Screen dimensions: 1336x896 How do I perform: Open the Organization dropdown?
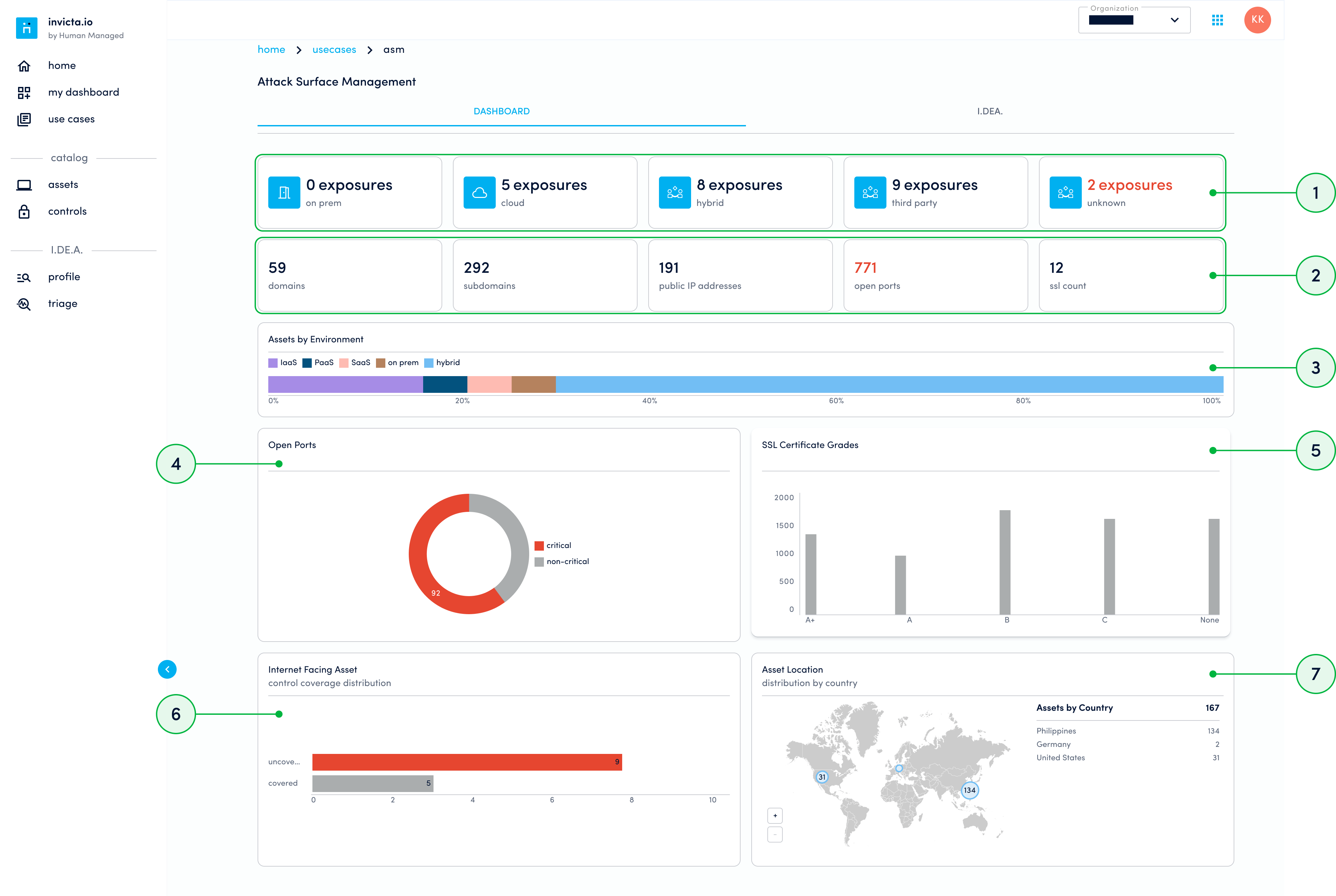coord(1134,20)
